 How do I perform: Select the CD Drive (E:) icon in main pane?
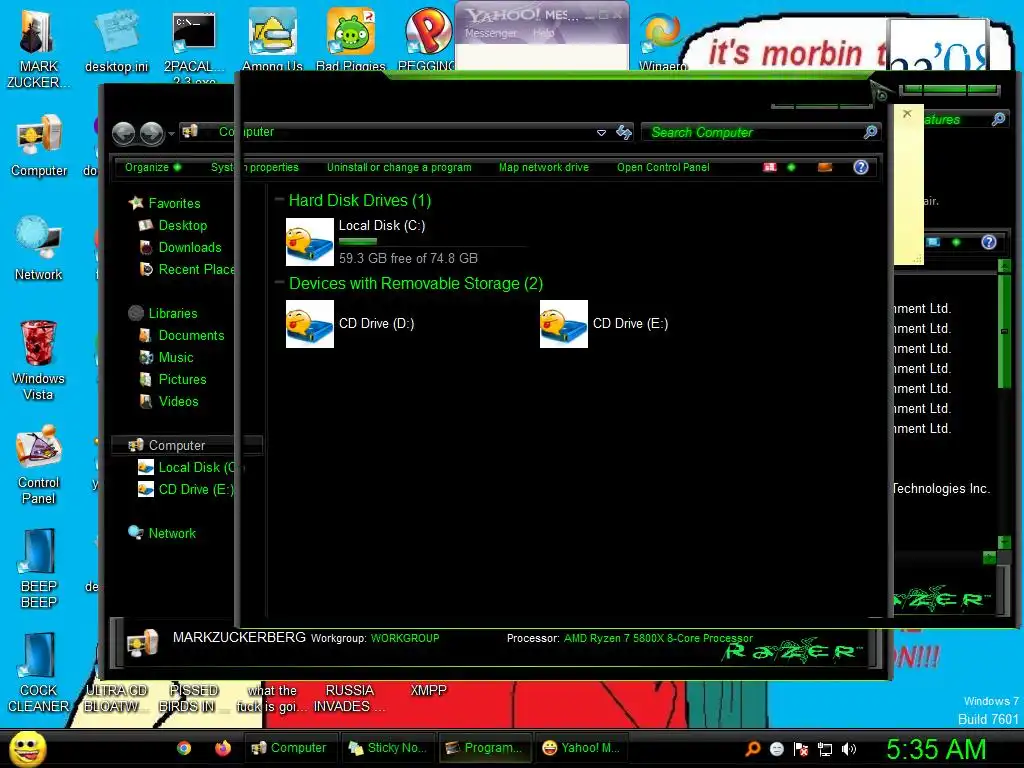[564, 324]
